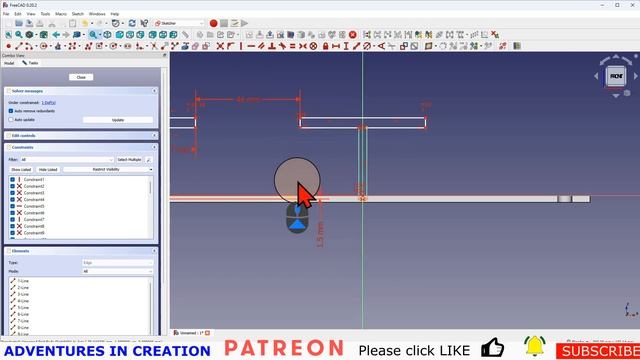Uncheck Constraint5 visibility checkbox

[12, 206]
